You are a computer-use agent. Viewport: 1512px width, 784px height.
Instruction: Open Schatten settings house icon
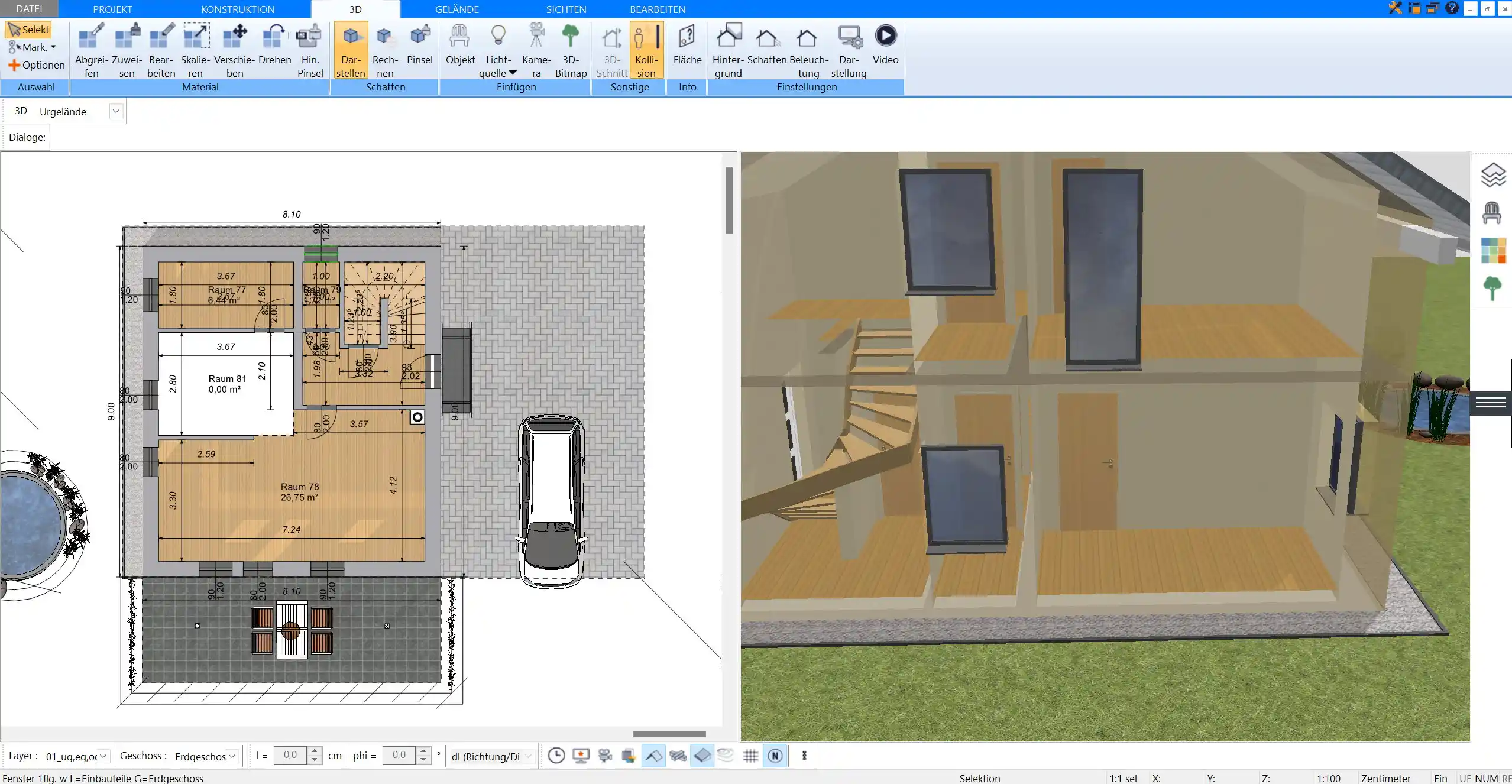[x=767, y=44]
